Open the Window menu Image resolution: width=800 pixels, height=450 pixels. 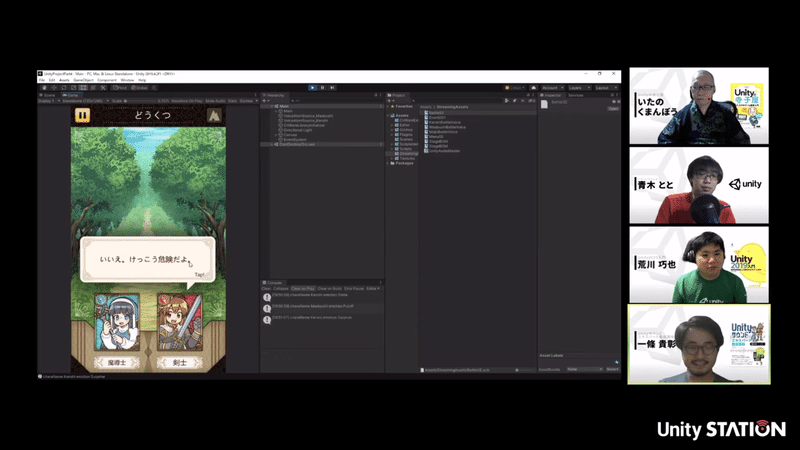(x=128, y=80)
